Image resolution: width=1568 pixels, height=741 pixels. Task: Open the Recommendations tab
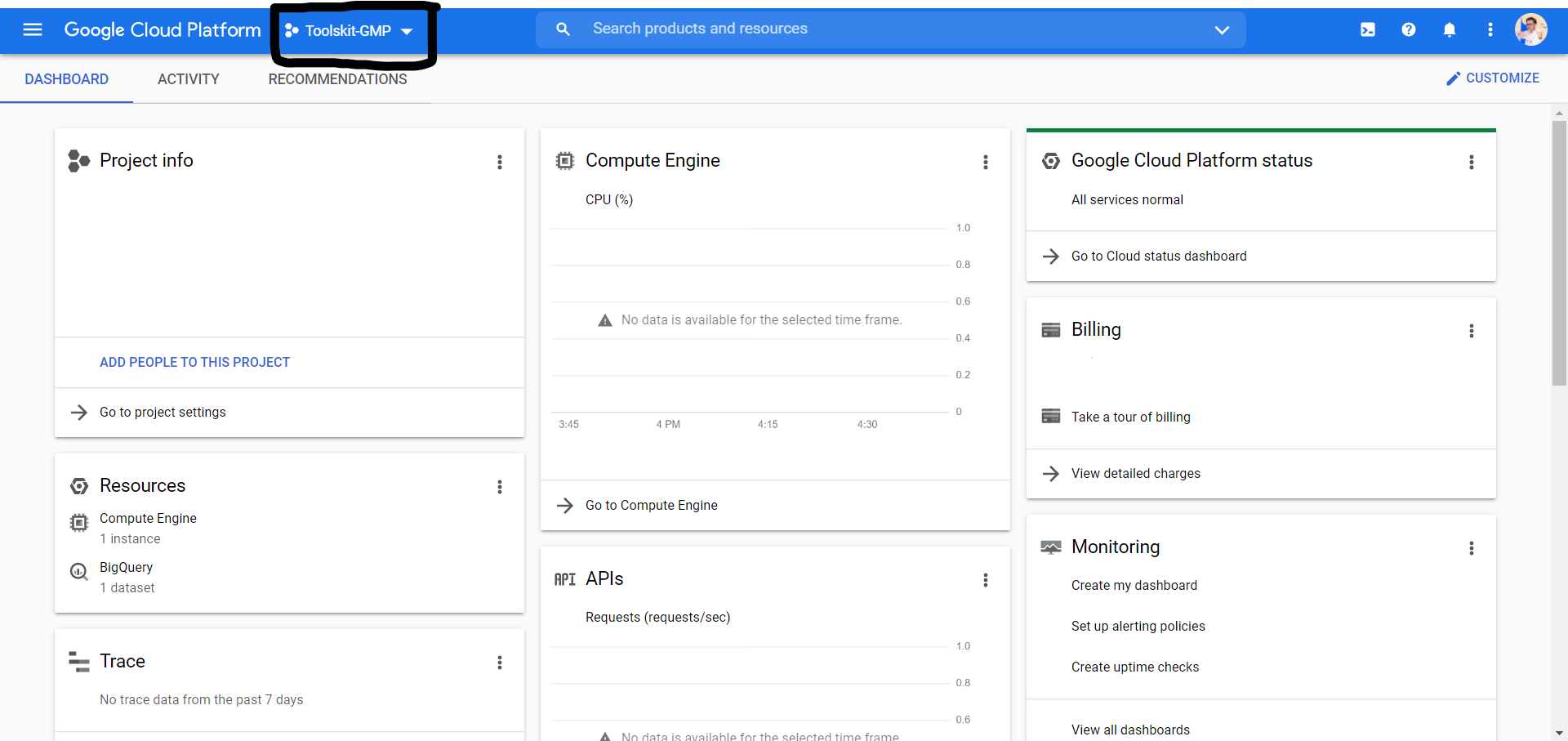337,79
